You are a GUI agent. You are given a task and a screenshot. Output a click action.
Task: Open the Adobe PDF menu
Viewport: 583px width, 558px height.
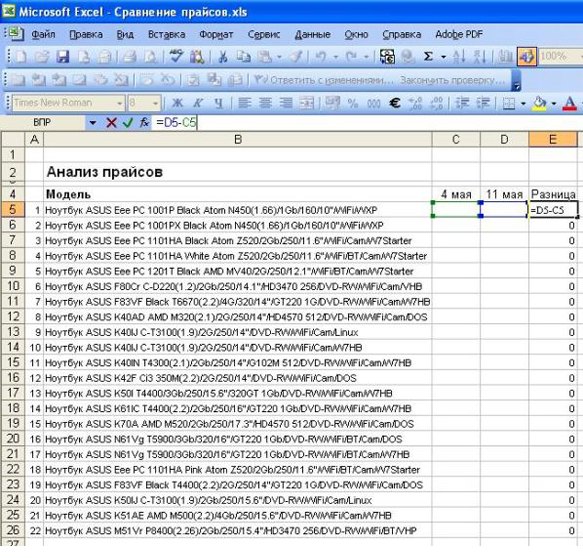click(459, 34)
